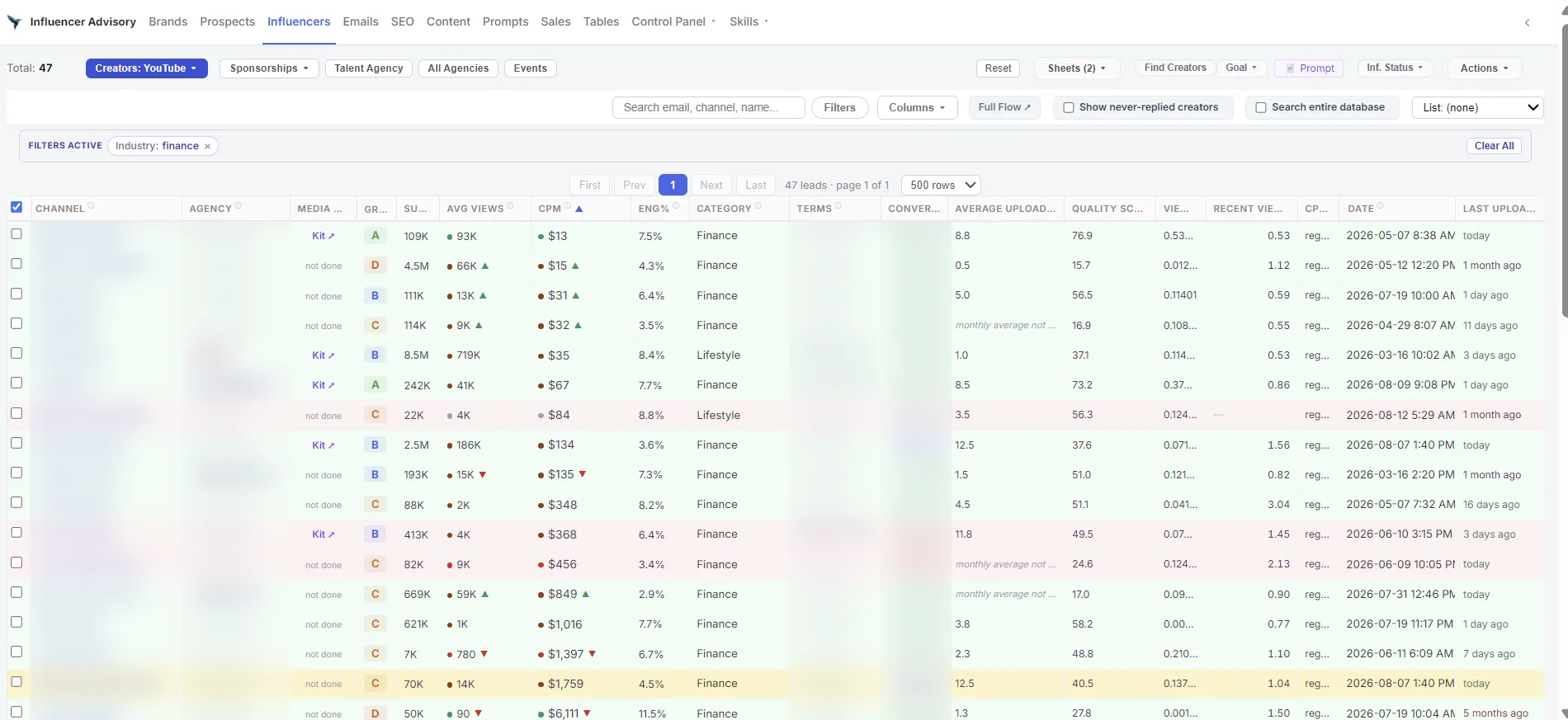This screenshot has width=1568, height=720.
Task: Remove the Industry: finance filter chip
Action: point(207,147)
